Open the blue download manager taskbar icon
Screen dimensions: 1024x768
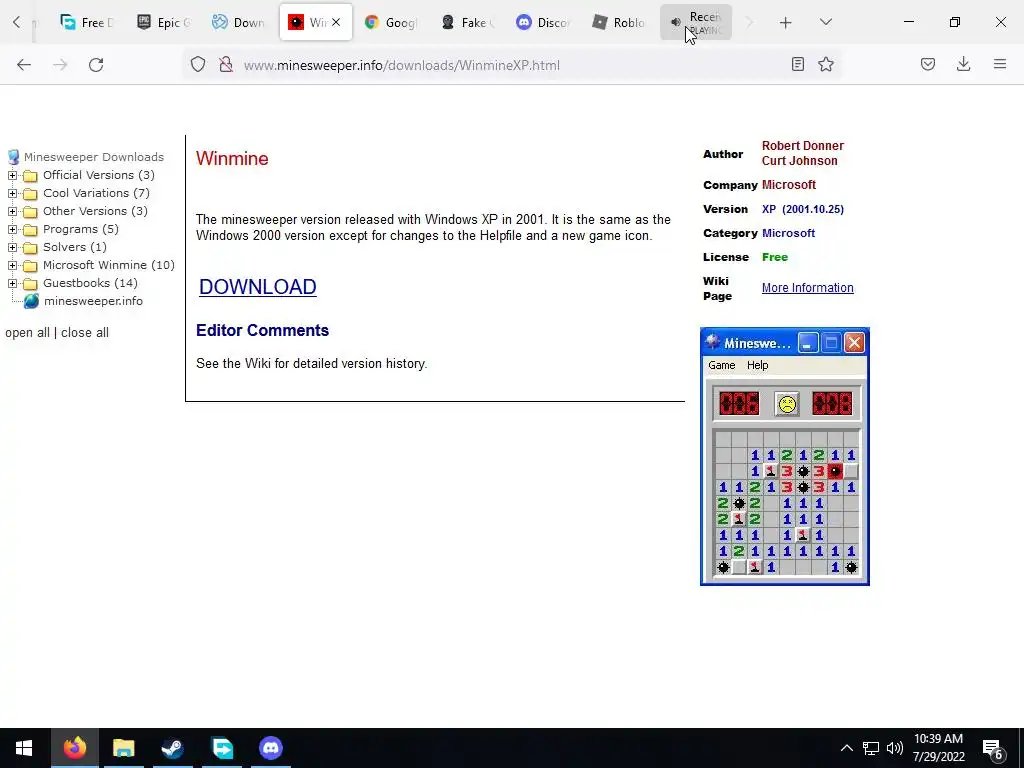(x=222, y=748)
